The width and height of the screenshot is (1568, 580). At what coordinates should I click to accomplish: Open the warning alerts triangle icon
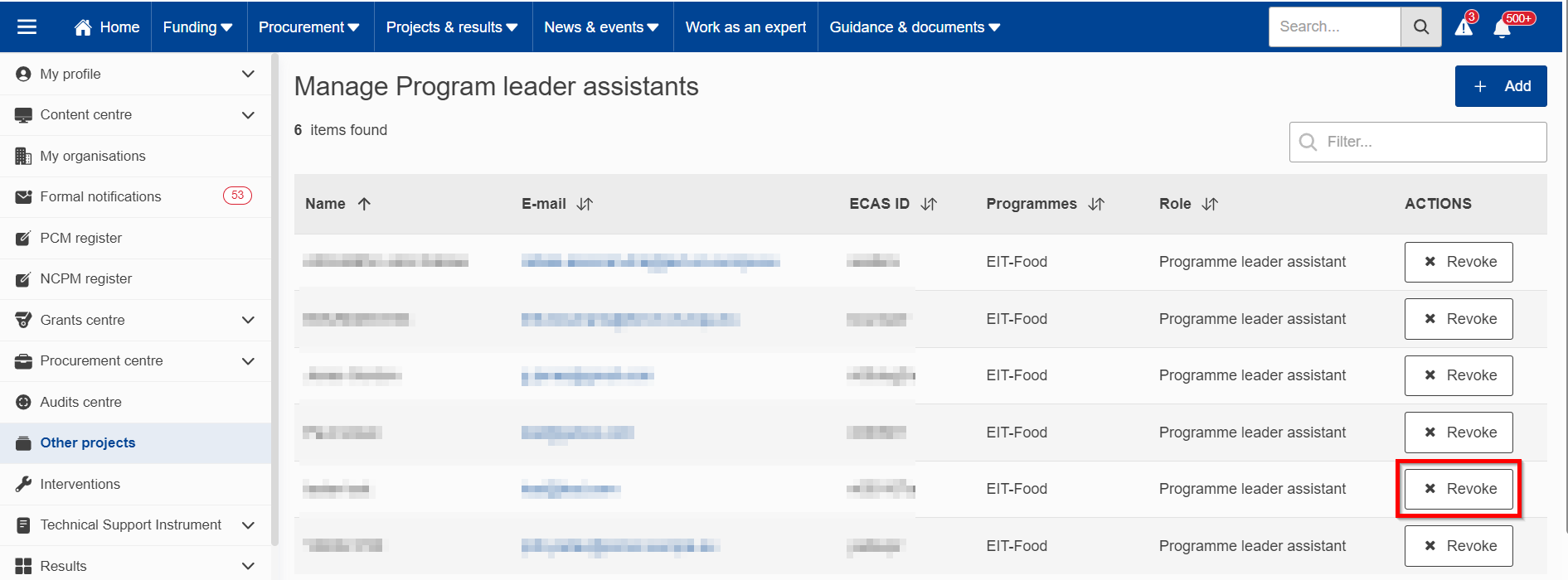pyautogui.click(x=1464, y=27)
